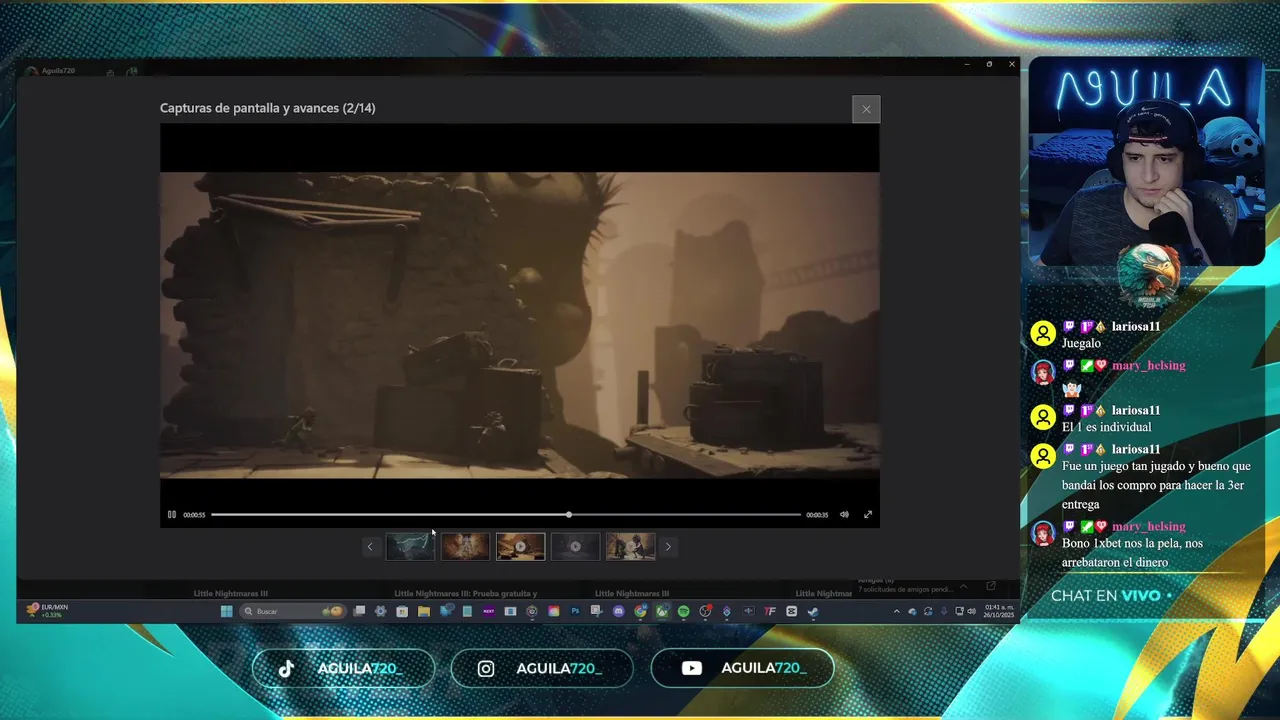The width and height of the screenshot is (1280, 720).
Task: Open File Explorer folder icon in taskbar
Action: click(x=424, y=611)
